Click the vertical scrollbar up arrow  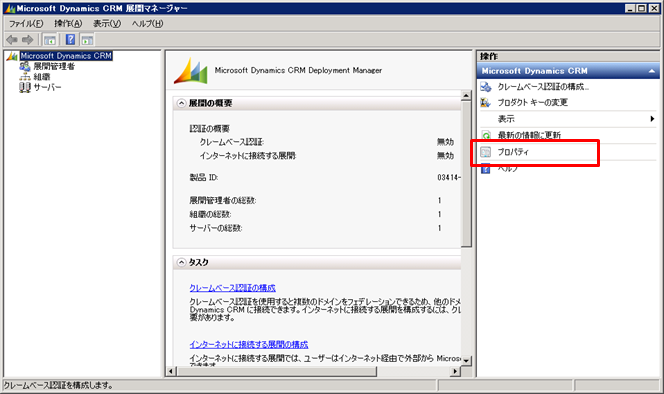point(466,95)
